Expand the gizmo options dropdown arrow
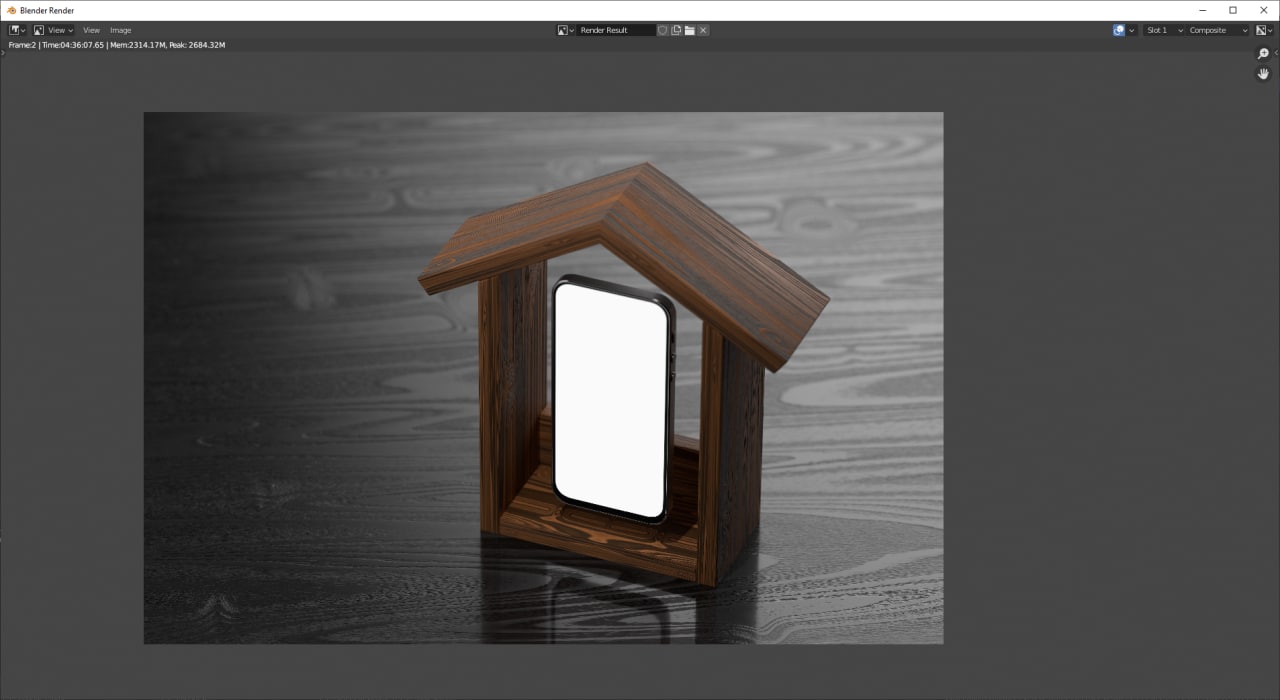 click(x=1132, y=30)
